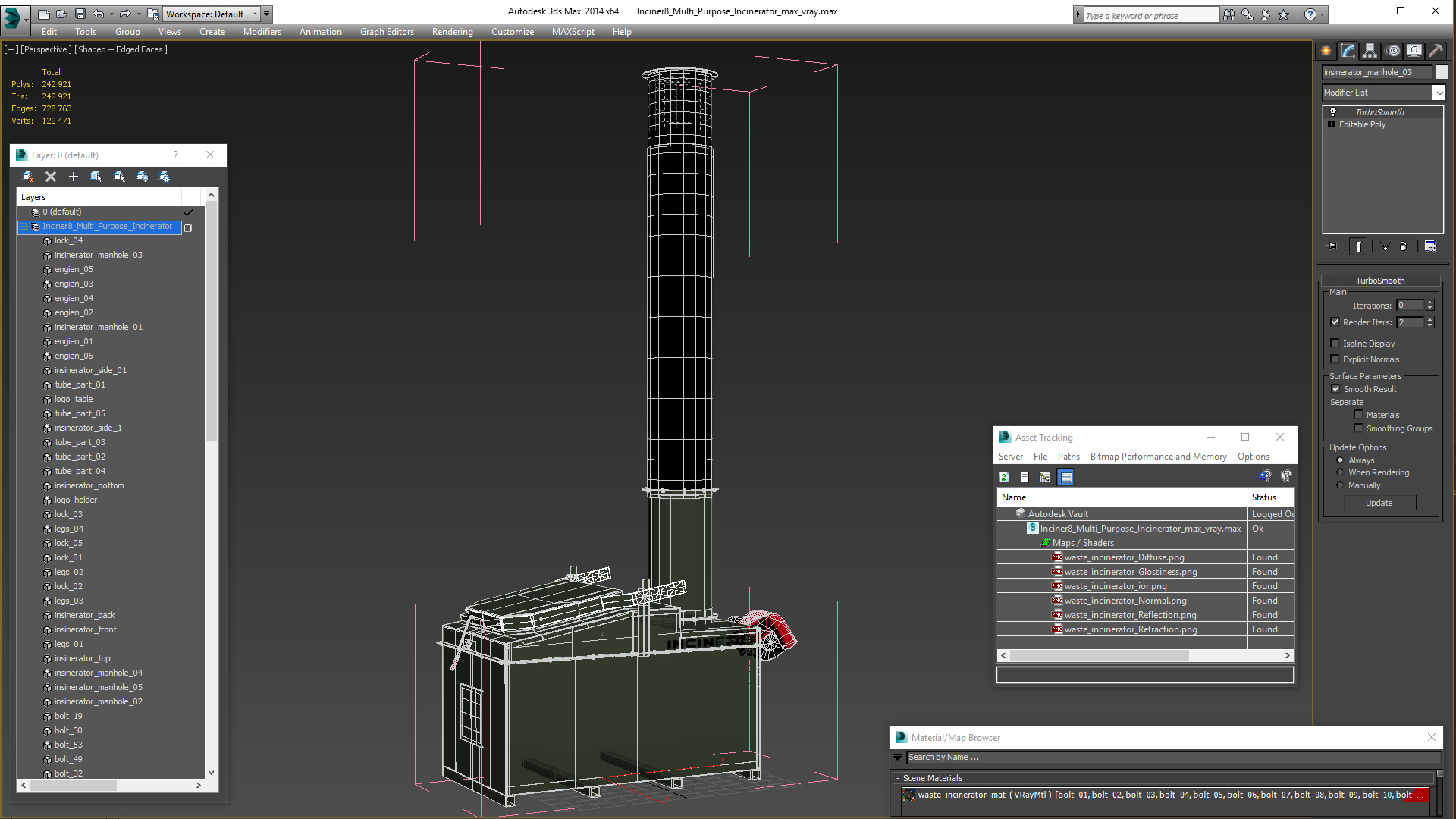
Task: Delete layer using the X icon
Action: tap(51, 177)
